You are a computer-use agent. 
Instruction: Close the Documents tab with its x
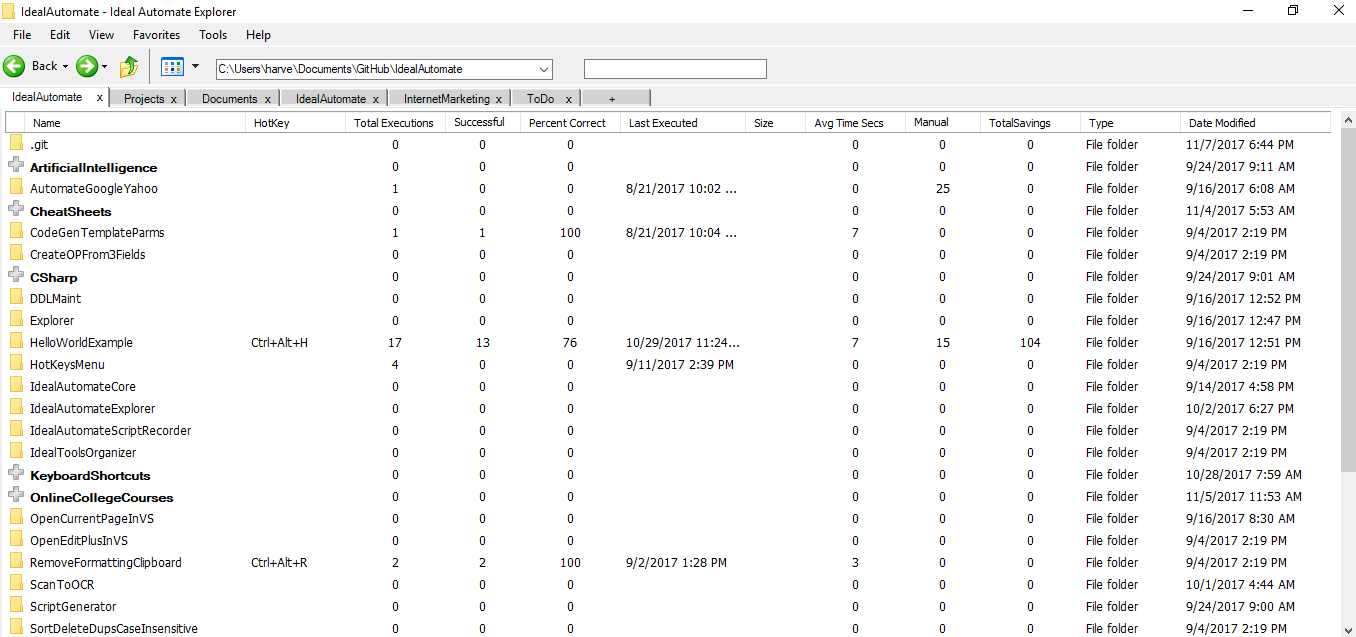point(268,99)
